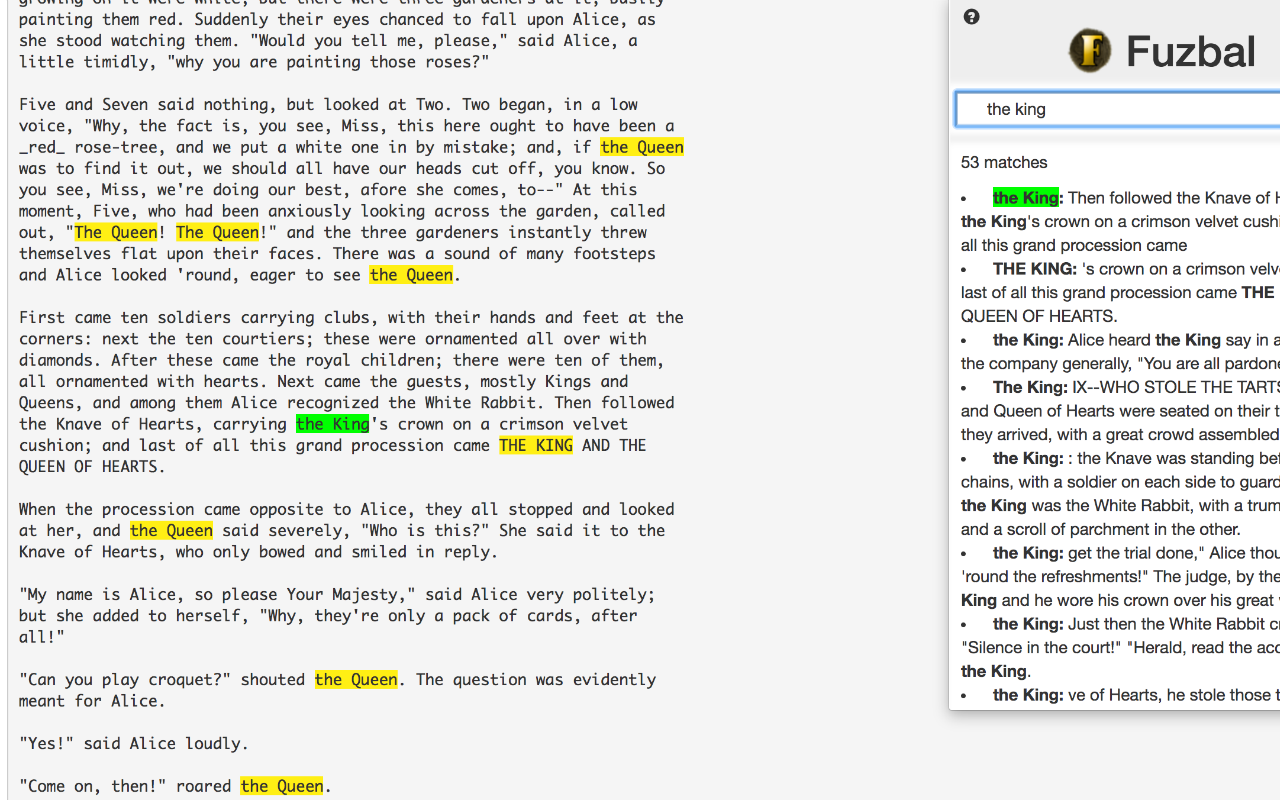Click the bold 'the King' before 'was the White Rabbit'
Screen dimensions: 1280x800
coord(994,505)
